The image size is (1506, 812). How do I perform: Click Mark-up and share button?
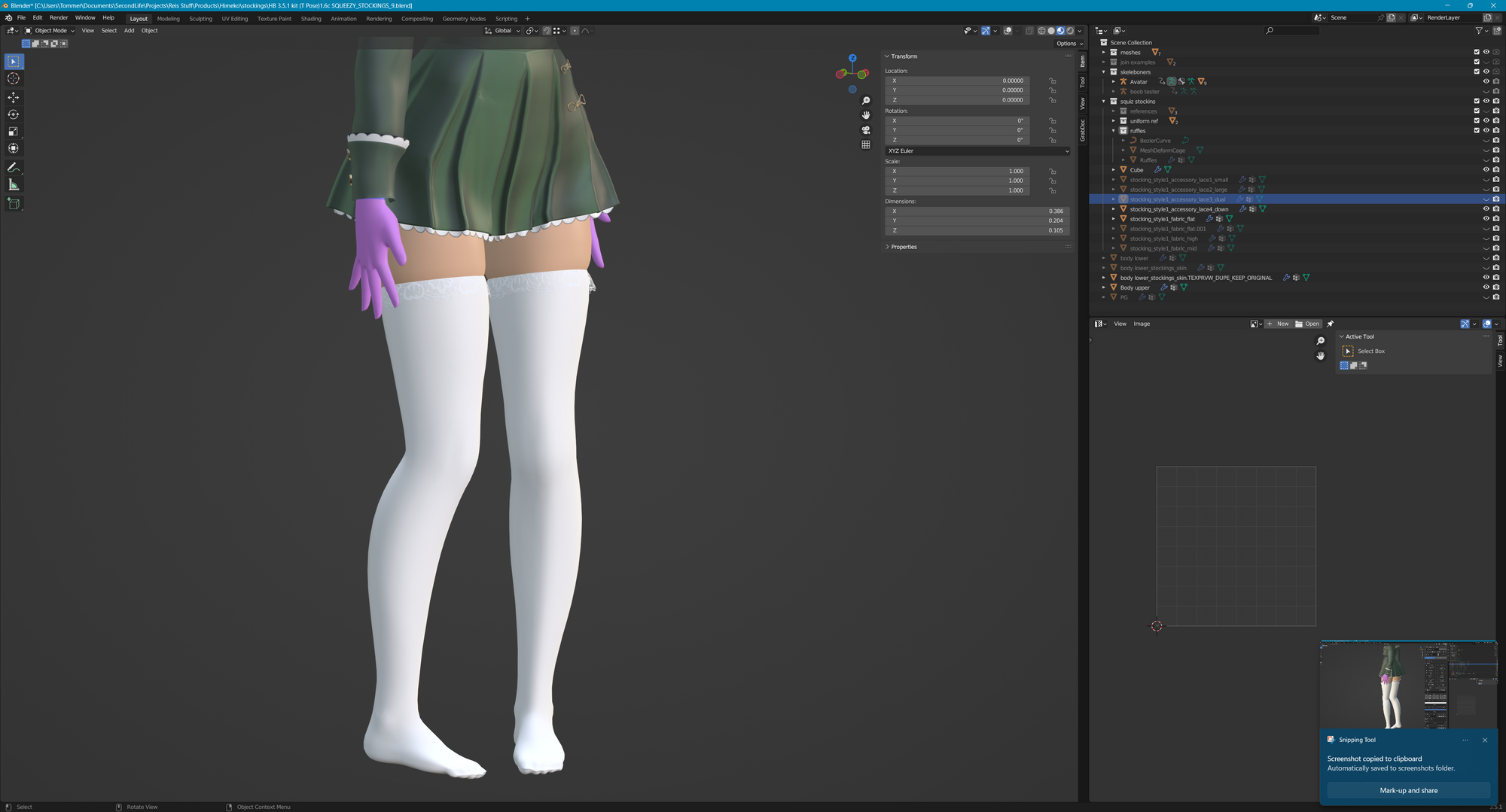point(1407,790)
